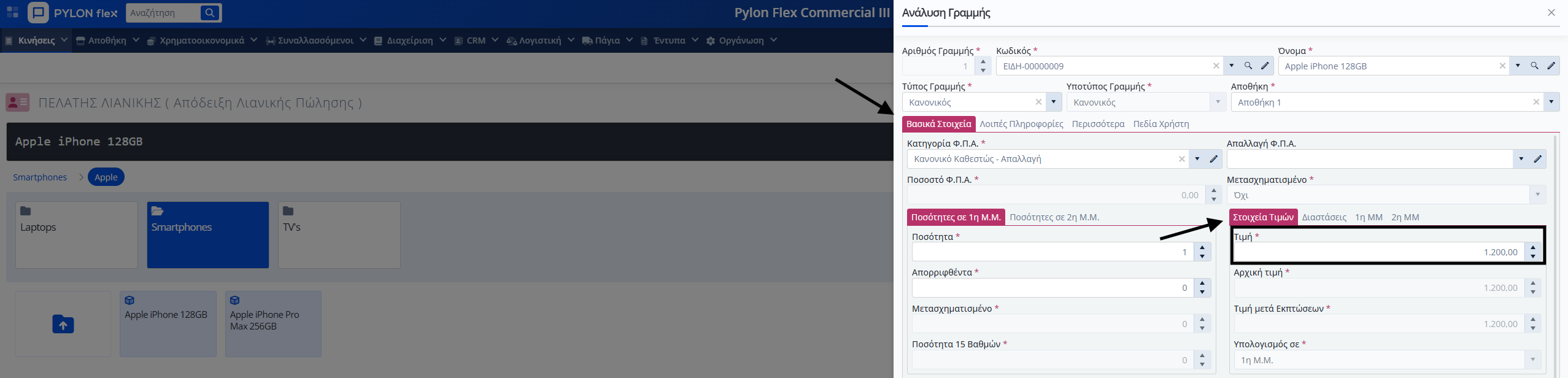Screen dimensions: 1568x378
Task: Clear the Κατηγορία Φ.Π.Α. value
Action: [1182, 159]
